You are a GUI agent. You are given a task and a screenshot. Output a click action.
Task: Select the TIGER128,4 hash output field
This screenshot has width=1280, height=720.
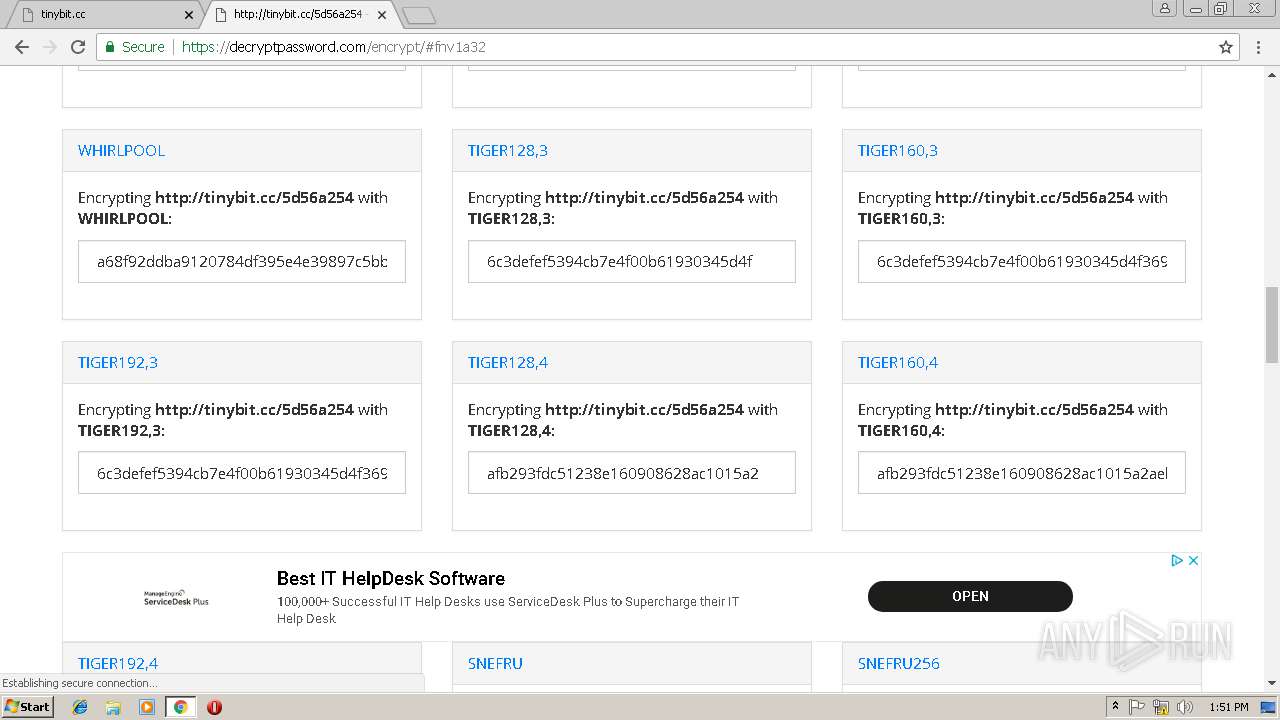[x=632, y=473]
